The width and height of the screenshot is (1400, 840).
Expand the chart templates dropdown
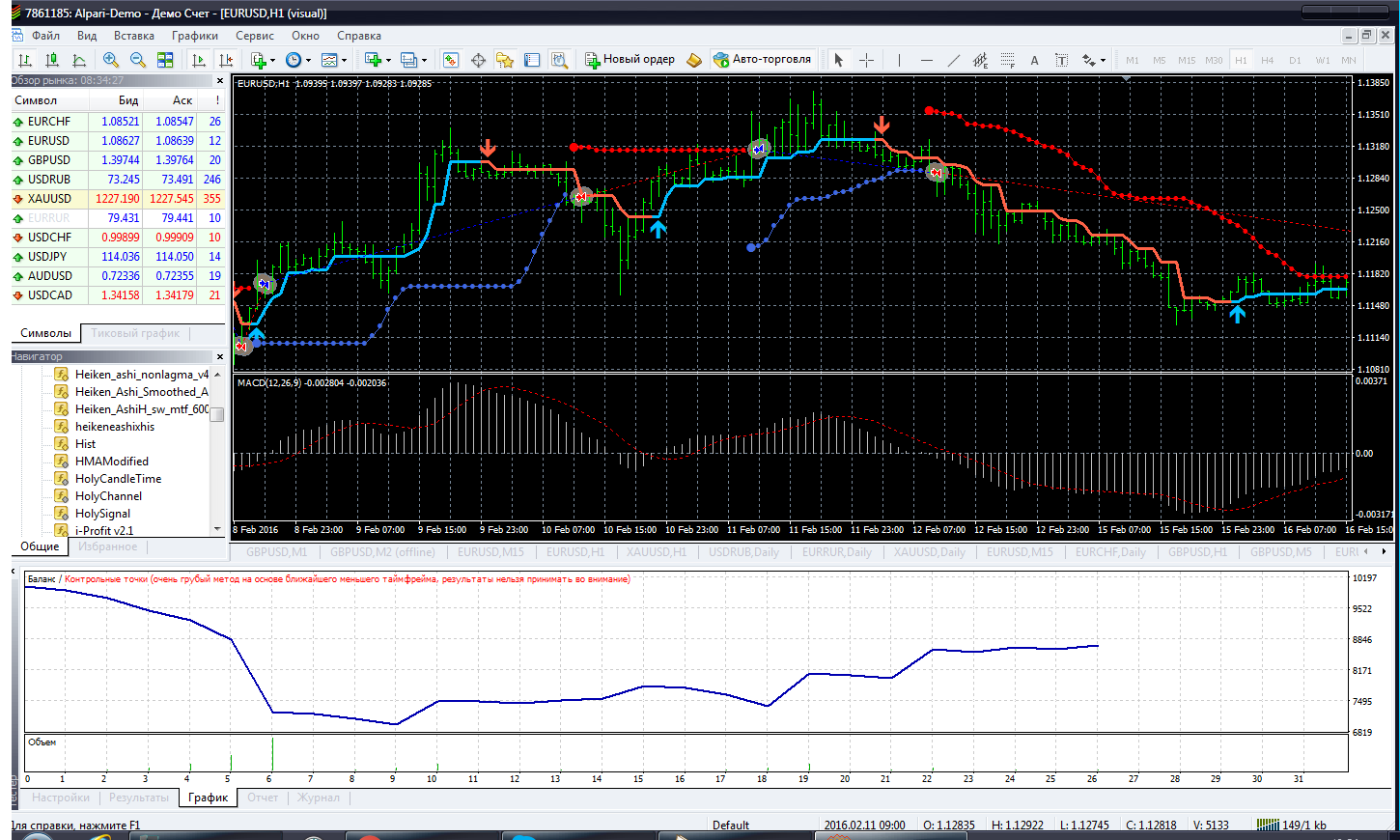tap(344, 61)
